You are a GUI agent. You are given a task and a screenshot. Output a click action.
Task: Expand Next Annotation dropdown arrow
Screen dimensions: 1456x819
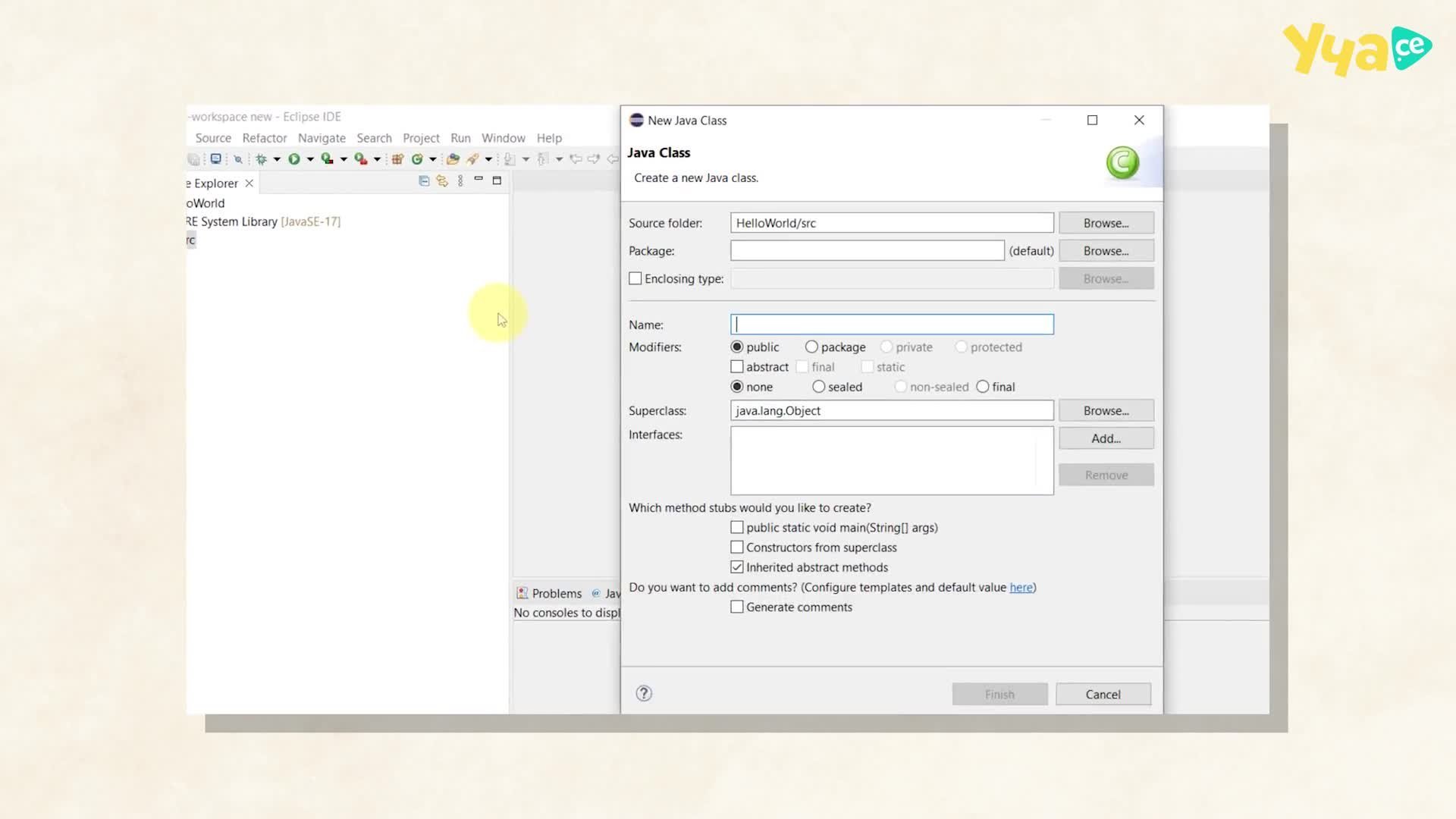(526, 159)
